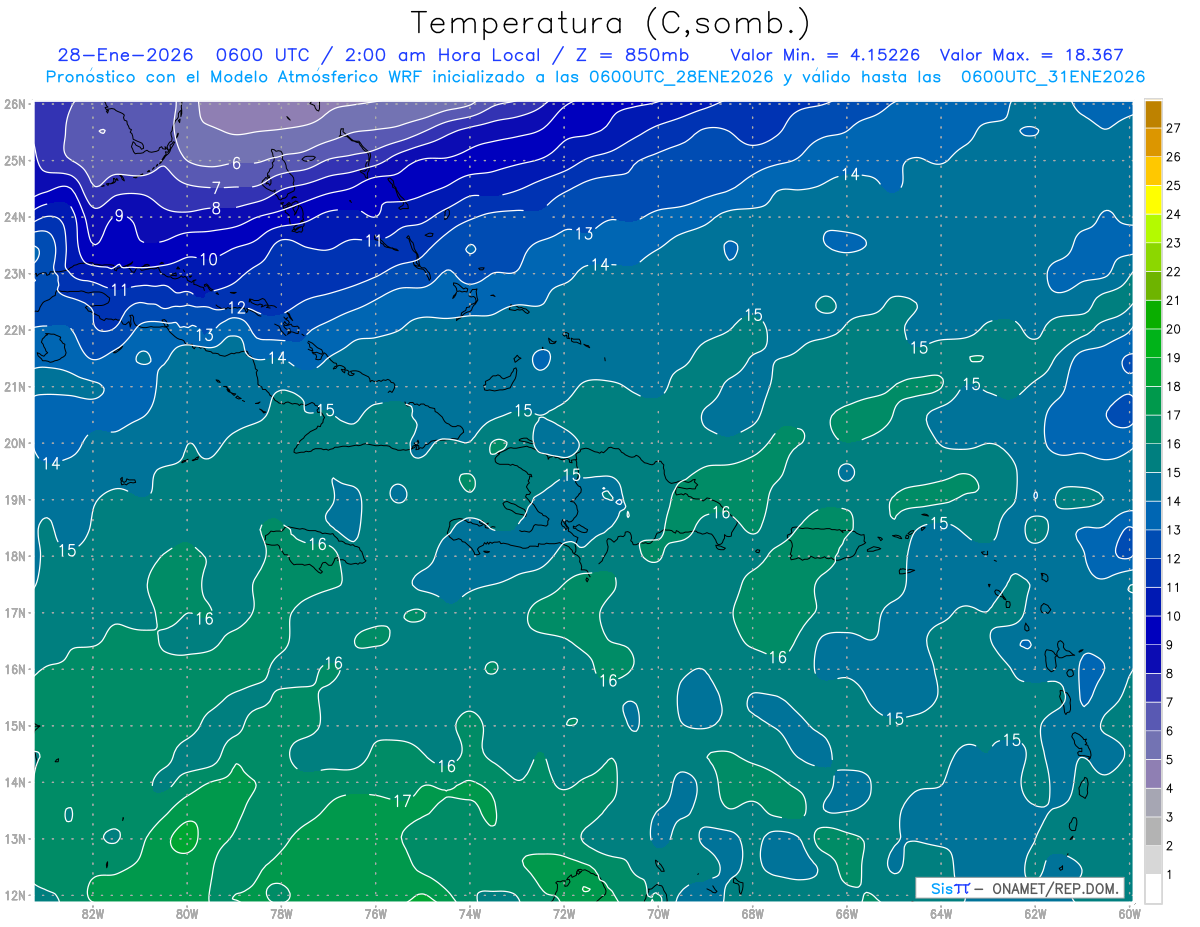
Task: Click the 14N latitude axis label
Action: click(x=14, y=782)
